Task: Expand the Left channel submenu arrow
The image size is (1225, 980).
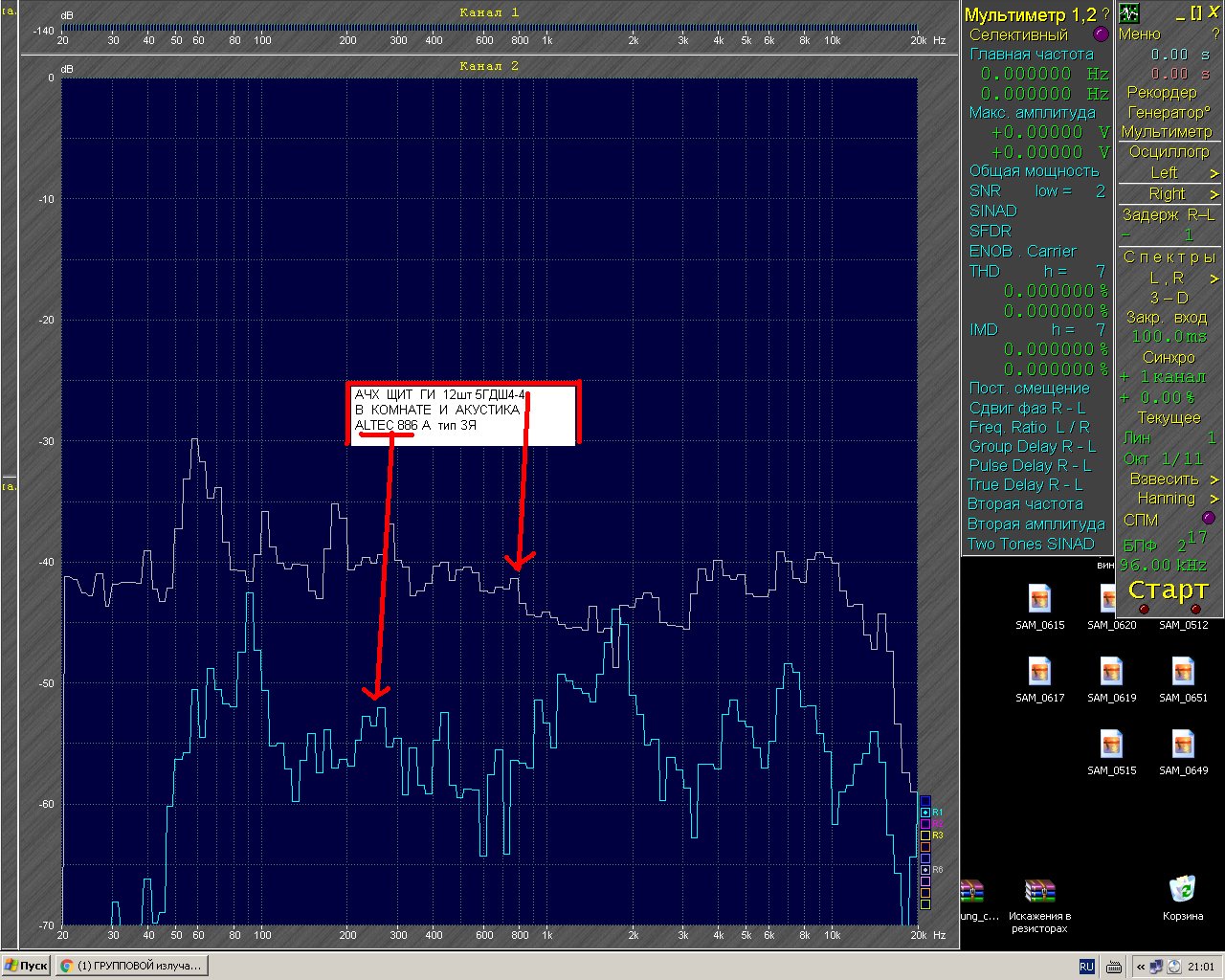Action: [1214, 173]
